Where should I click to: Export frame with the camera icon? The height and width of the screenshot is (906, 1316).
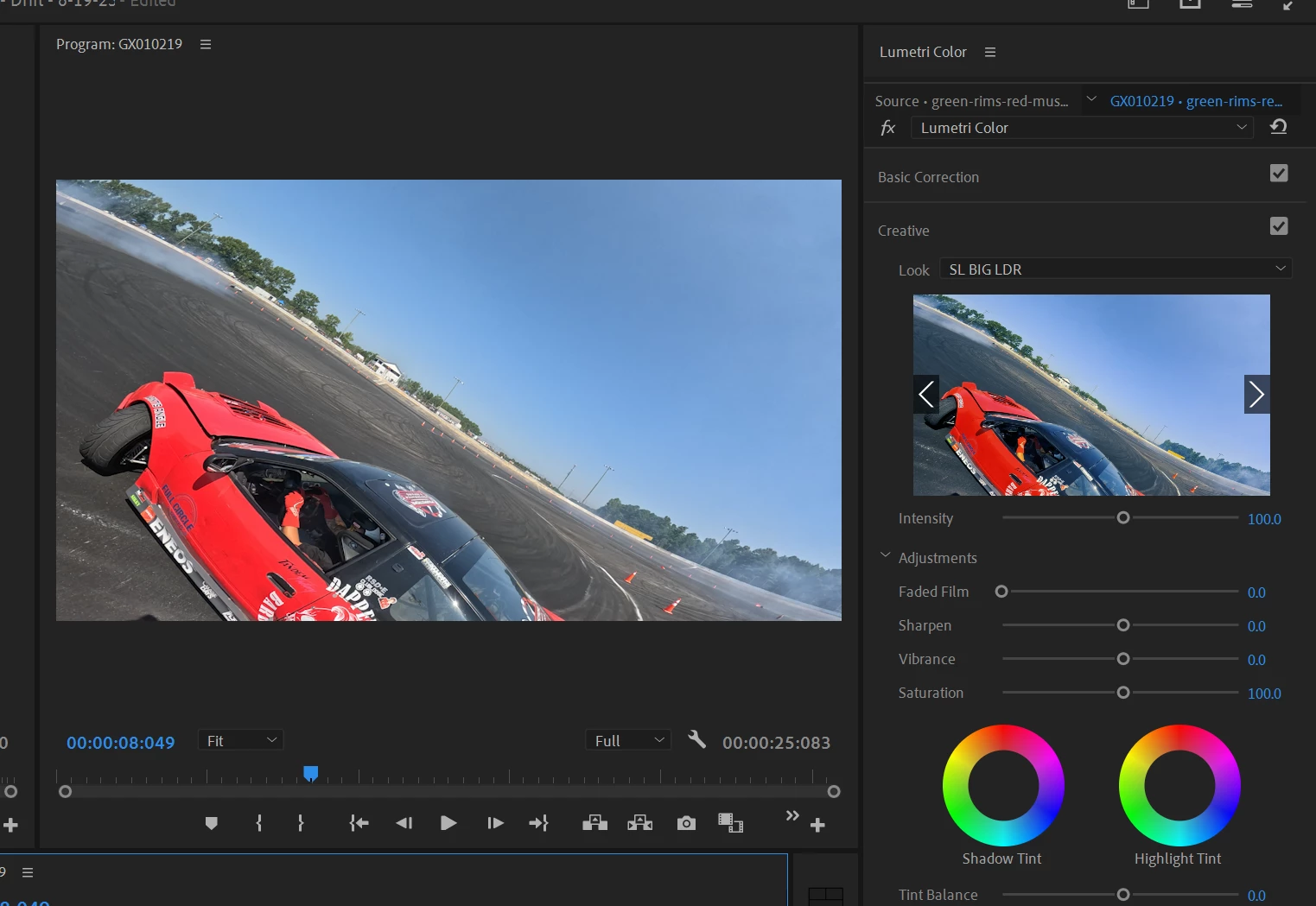click(x=686, y=823)
